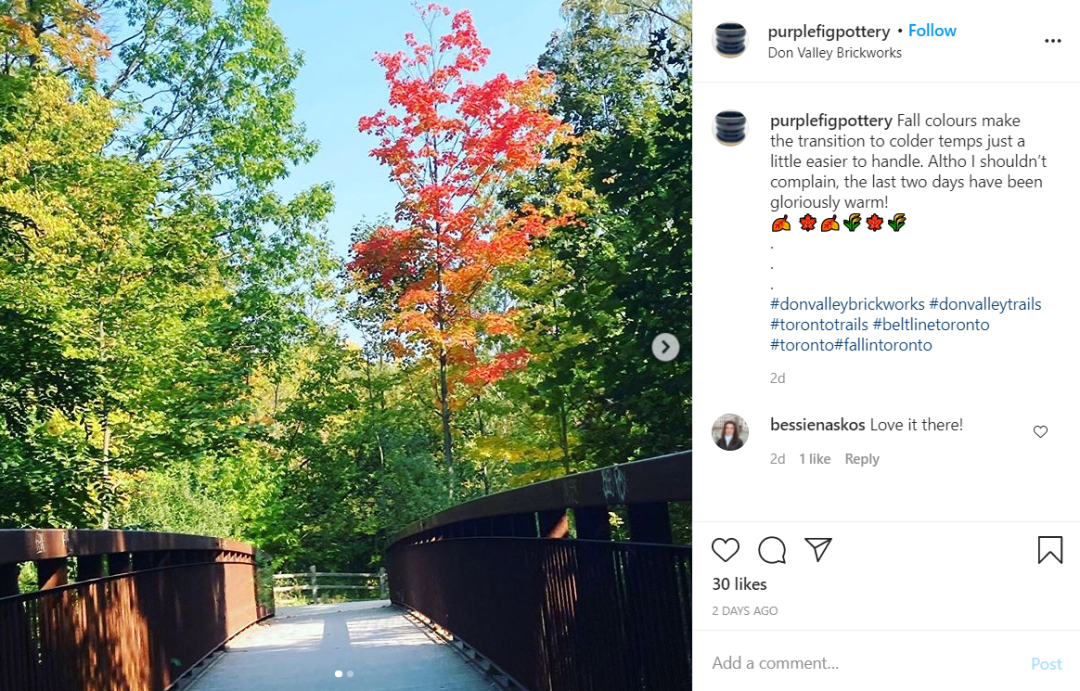Open #fallintoronto hashtag
Viewport: 1080px width, 691px height.
pyautogui.click(x=883, y=344)
